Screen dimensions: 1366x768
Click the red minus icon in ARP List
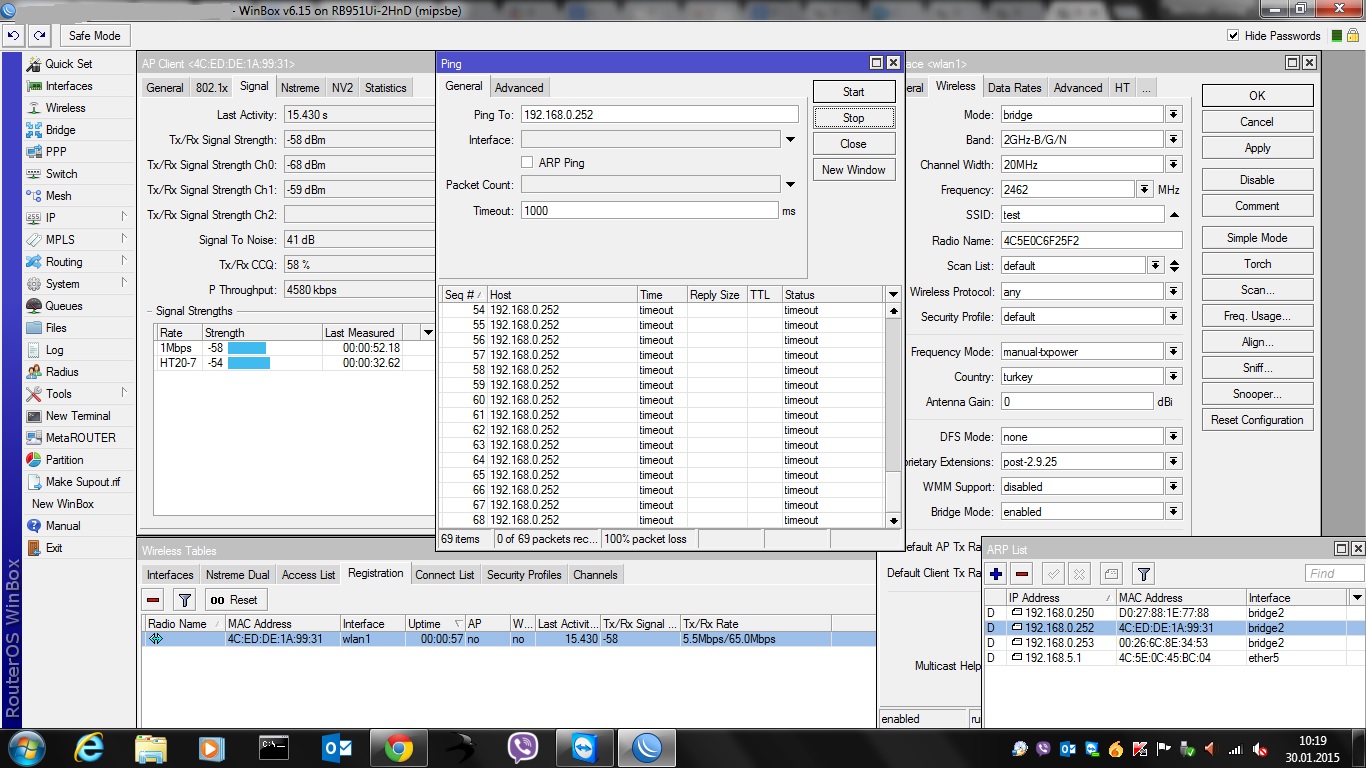tap(1022, 574)
